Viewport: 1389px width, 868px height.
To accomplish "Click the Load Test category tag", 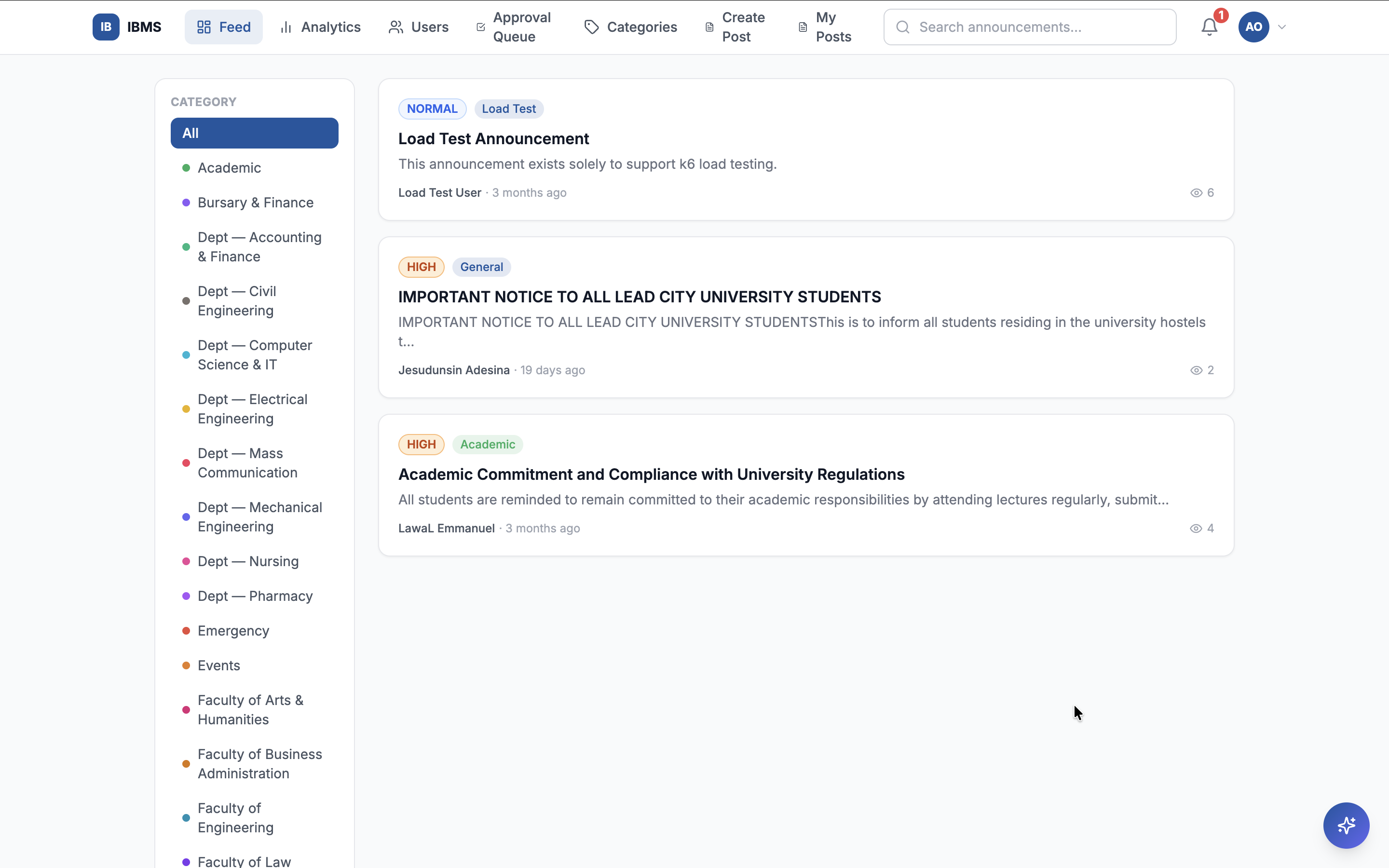I will (508, 109).
